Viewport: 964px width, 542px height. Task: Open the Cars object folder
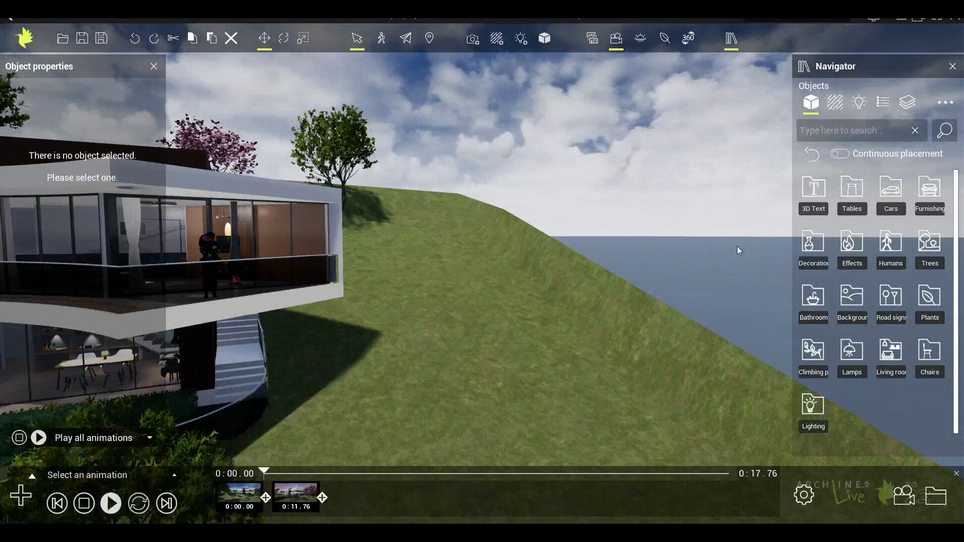click(x=890, y=194)
